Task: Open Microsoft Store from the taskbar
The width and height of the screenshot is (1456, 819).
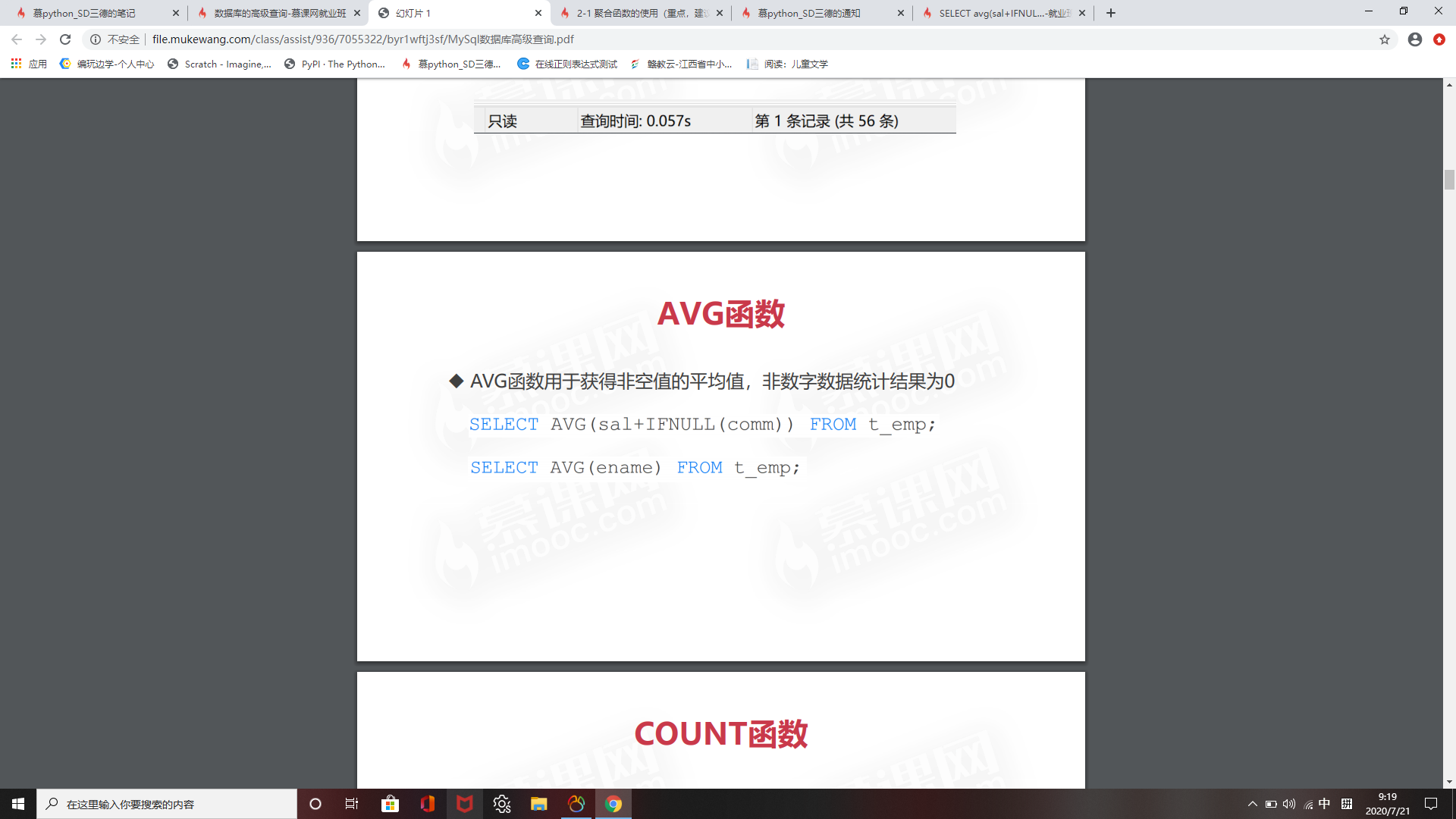Action: [x=390, y=804]
